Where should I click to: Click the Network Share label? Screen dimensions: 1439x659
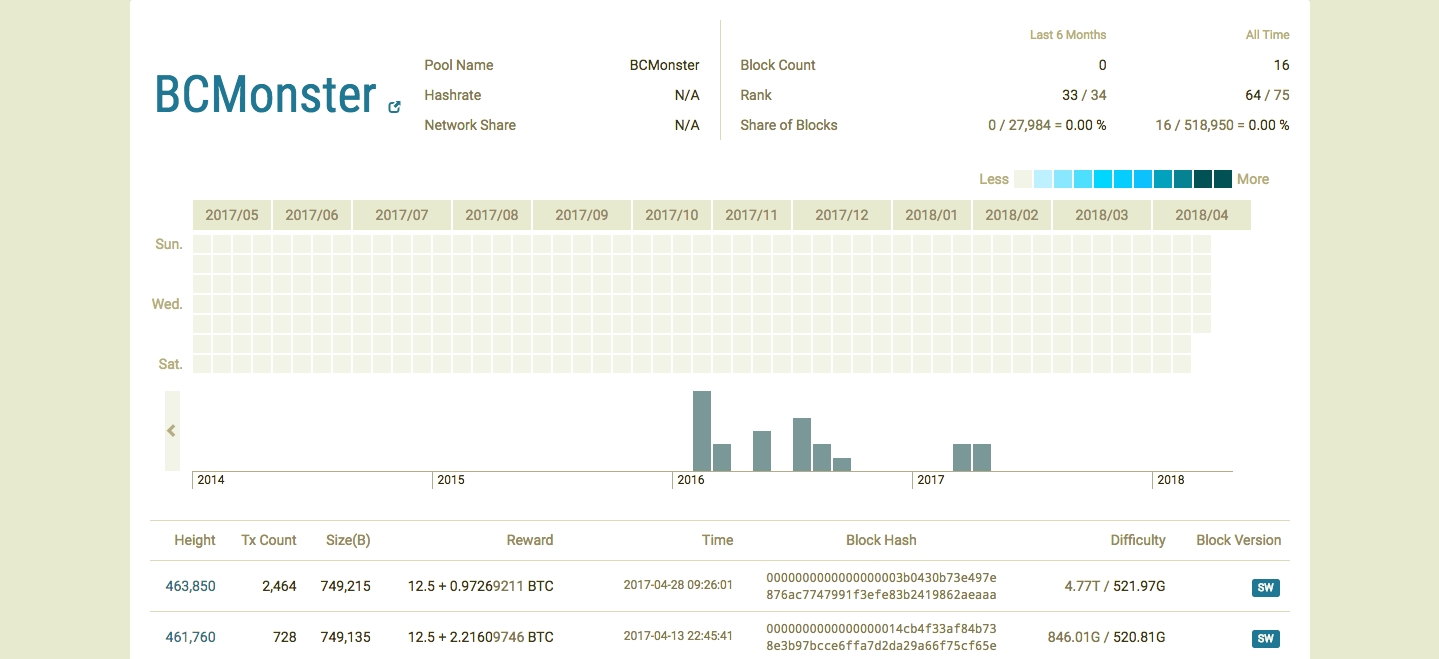470,125
